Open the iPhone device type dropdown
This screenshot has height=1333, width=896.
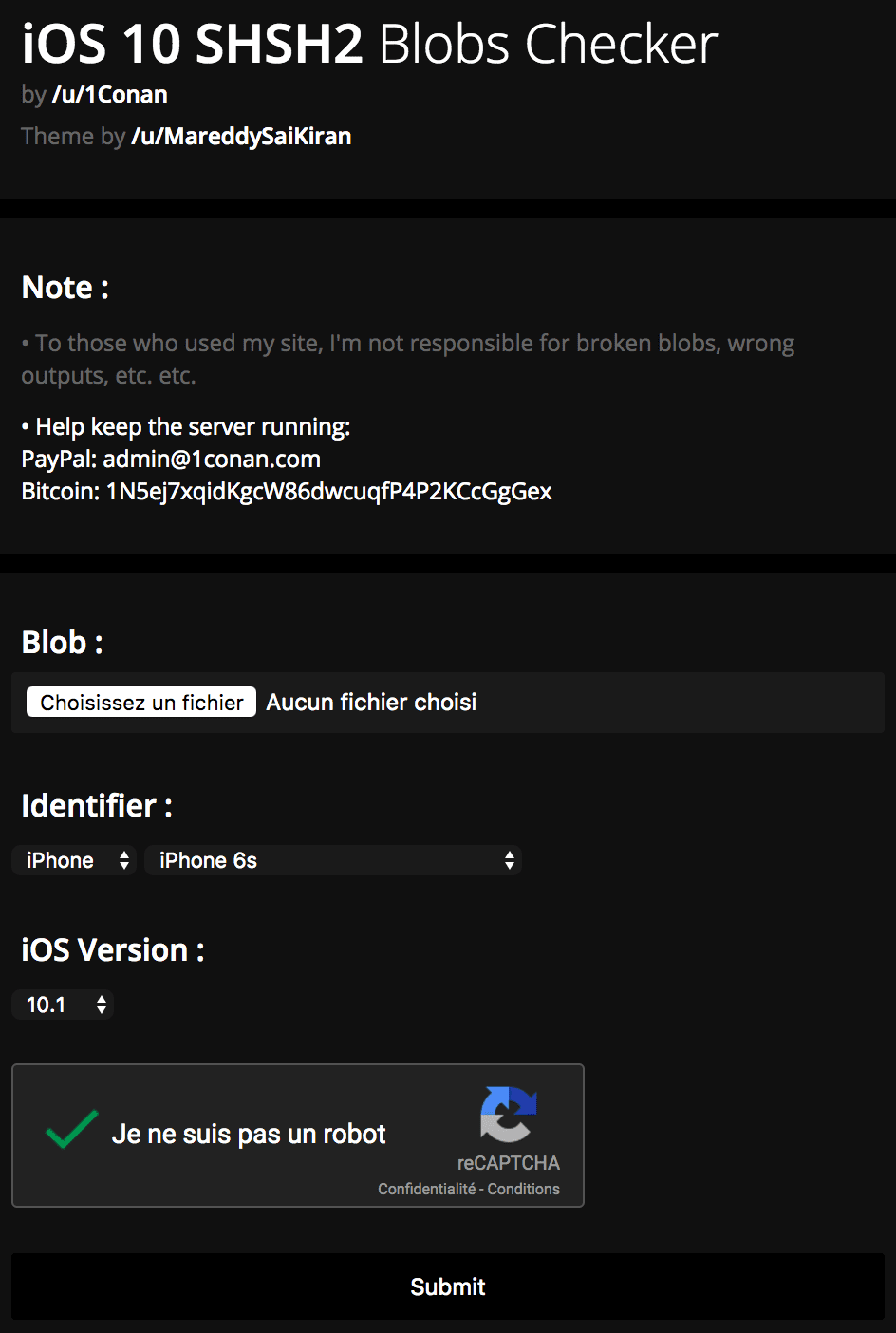pyautogui.click(x=74, y=860)
